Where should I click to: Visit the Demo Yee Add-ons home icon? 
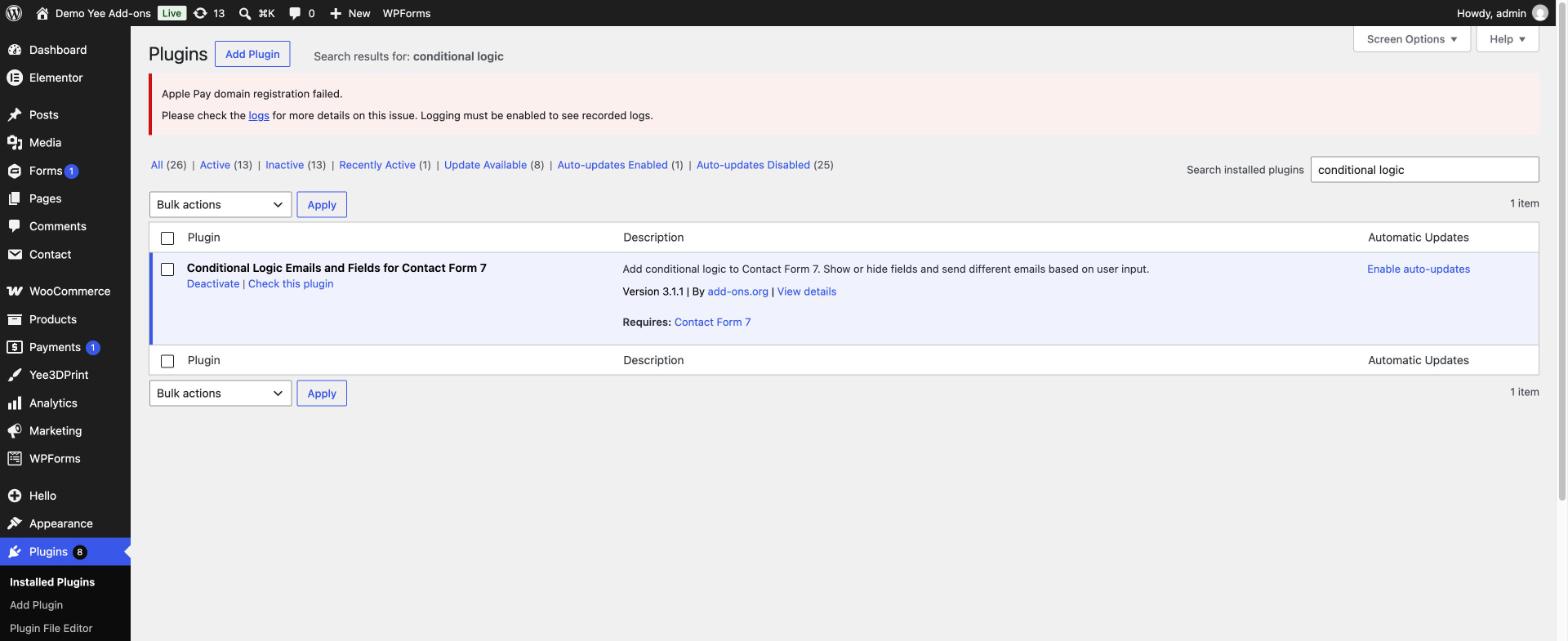point(42,13)
